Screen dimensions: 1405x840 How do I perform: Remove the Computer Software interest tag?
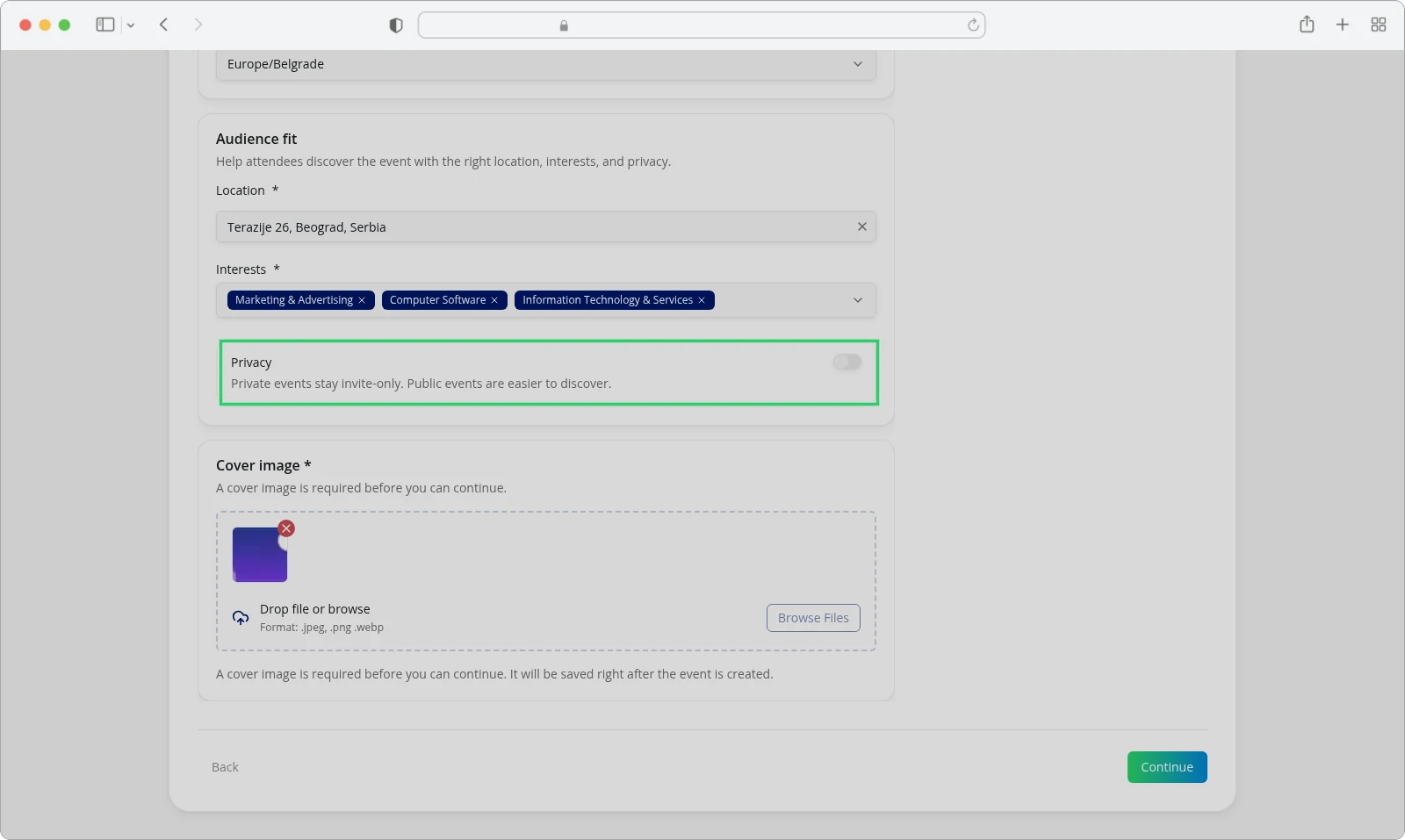coord(494,300)
